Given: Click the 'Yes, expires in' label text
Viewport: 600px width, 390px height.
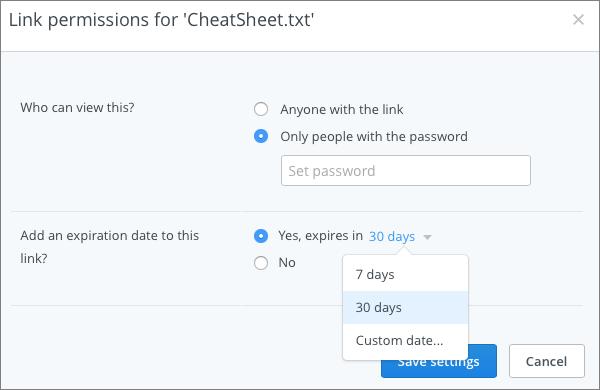Looking at the screenshot, I should point(321,236).
